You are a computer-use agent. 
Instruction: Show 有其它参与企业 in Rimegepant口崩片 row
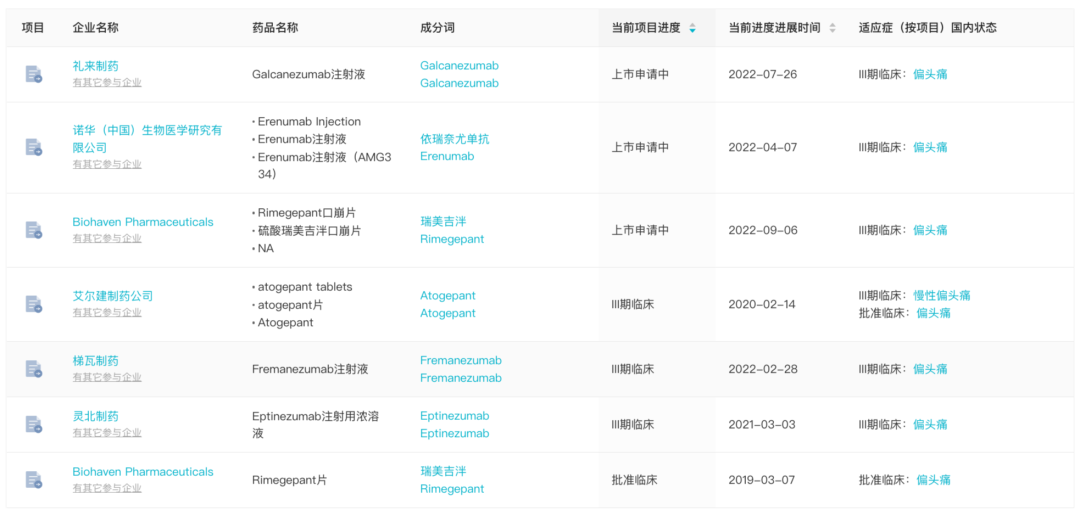pos(107,238)
